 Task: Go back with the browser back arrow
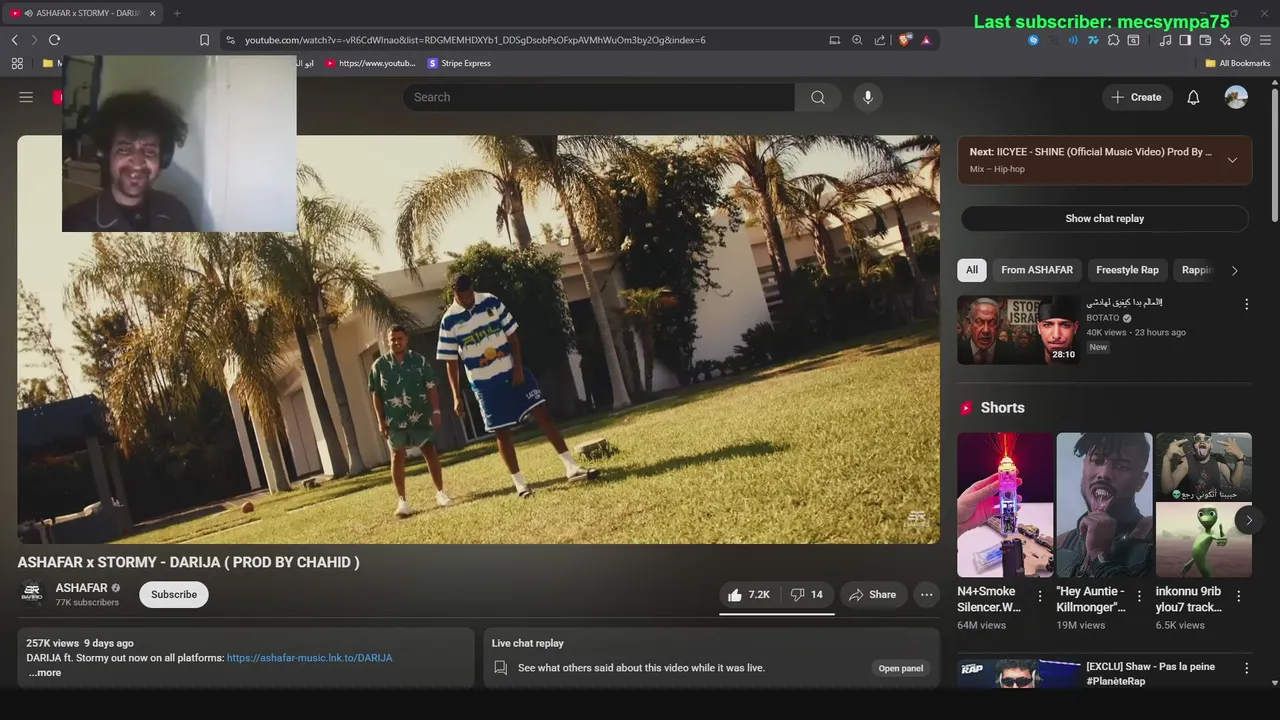[14, 40]
